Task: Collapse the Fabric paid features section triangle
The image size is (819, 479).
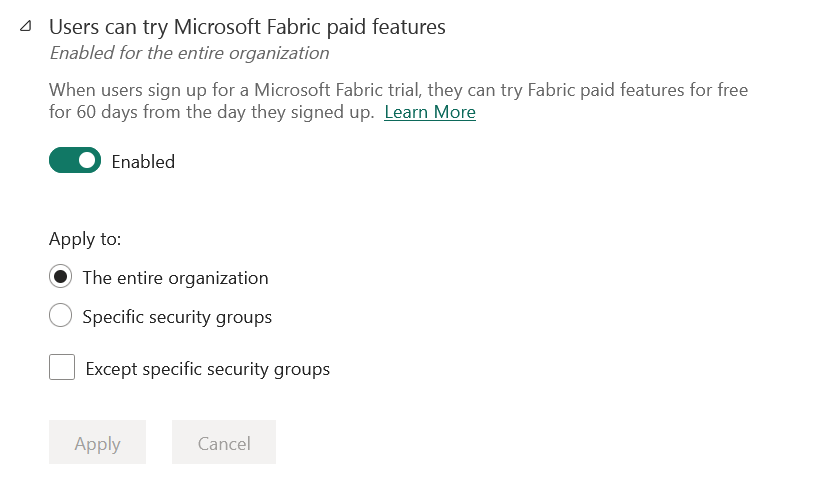Action: 26,27
